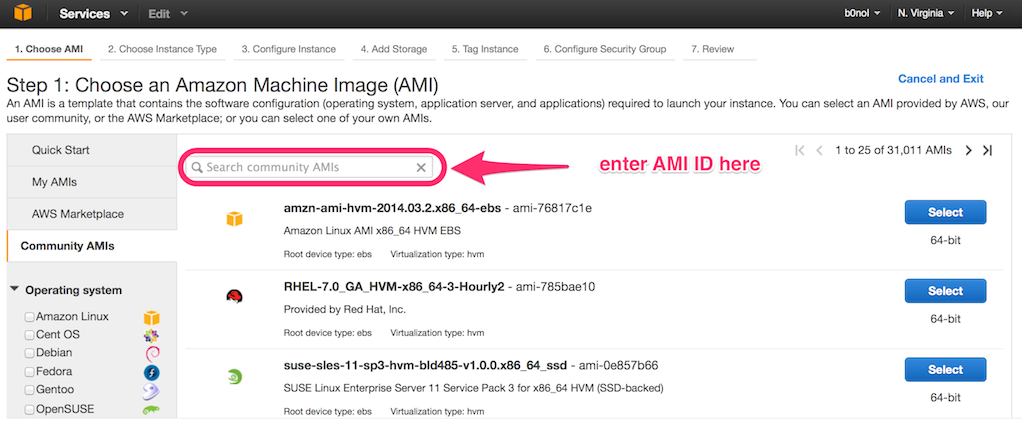Go to first page of AMI results
The image size is (1022, 431).
tap(800, 150)
